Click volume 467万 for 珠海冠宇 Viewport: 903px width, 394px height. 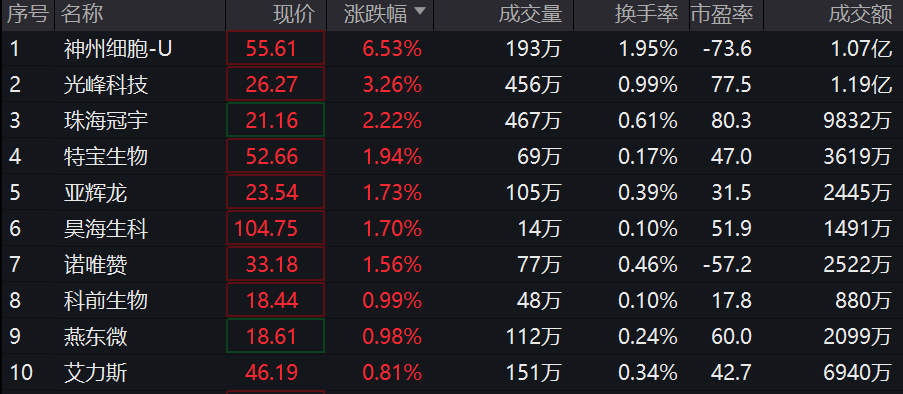[x=533, y=120]
